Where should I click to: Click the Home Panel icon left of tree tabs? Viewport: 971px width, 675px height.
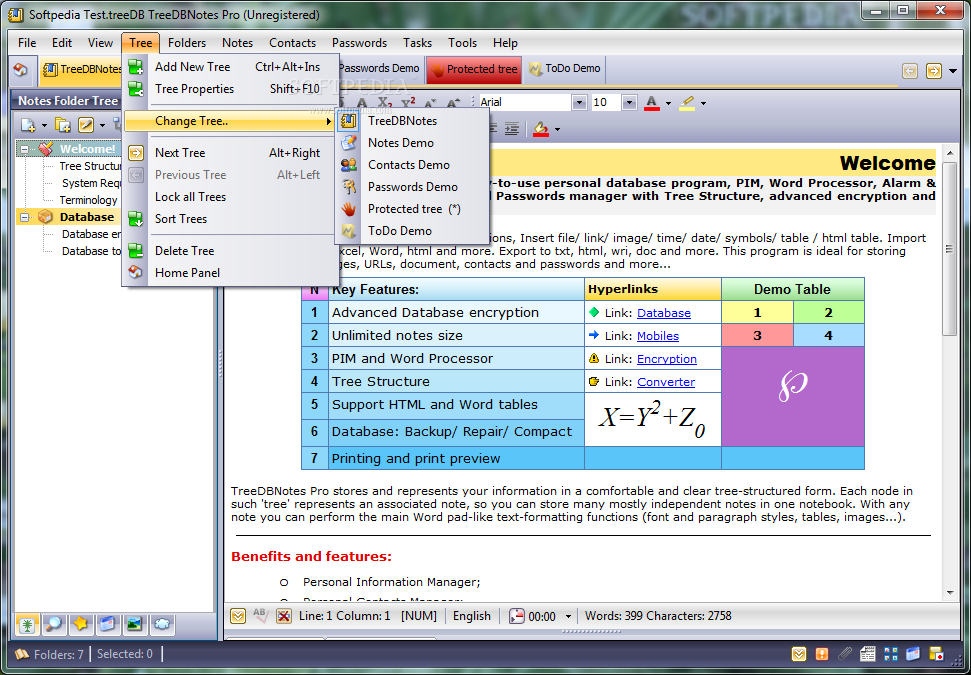tap(20, 69)
